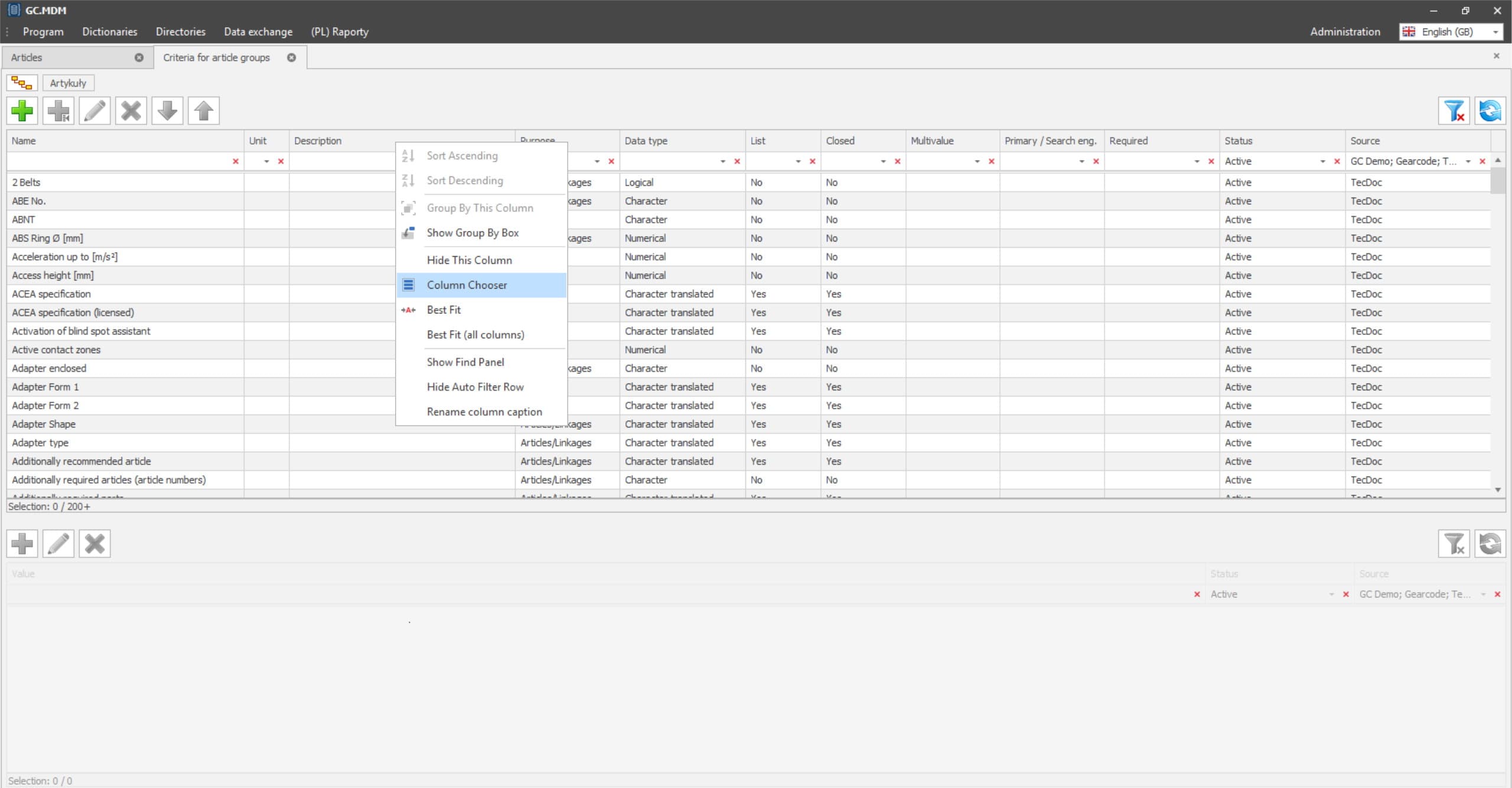The height and width of the screenshot is (788, 1512).
Task: Choose Best Fit (all columns)
Action: (x=481, y=335)
